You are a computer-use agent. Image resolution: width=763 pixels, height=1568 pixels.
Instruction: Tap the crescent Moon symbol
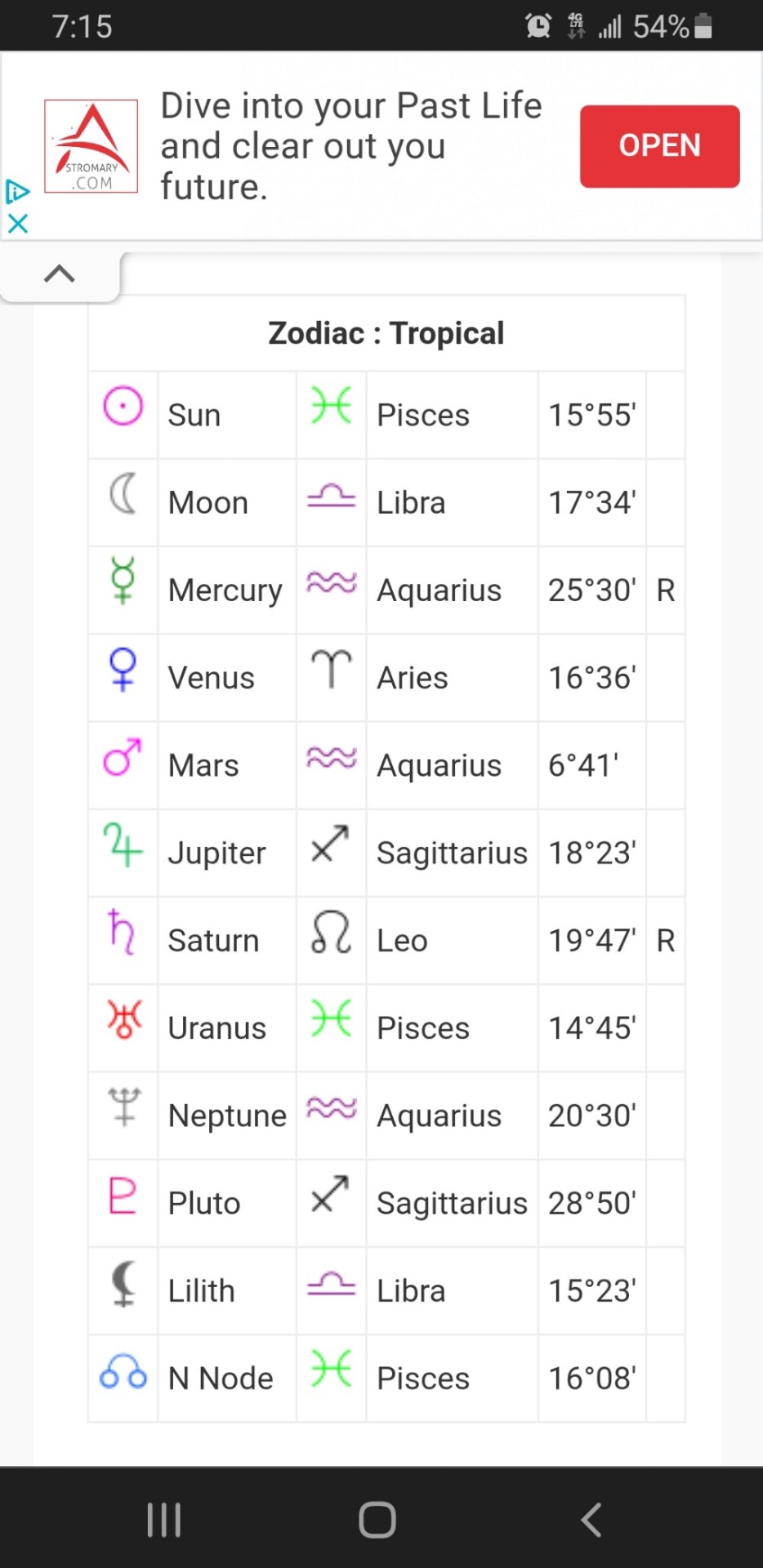123,494
